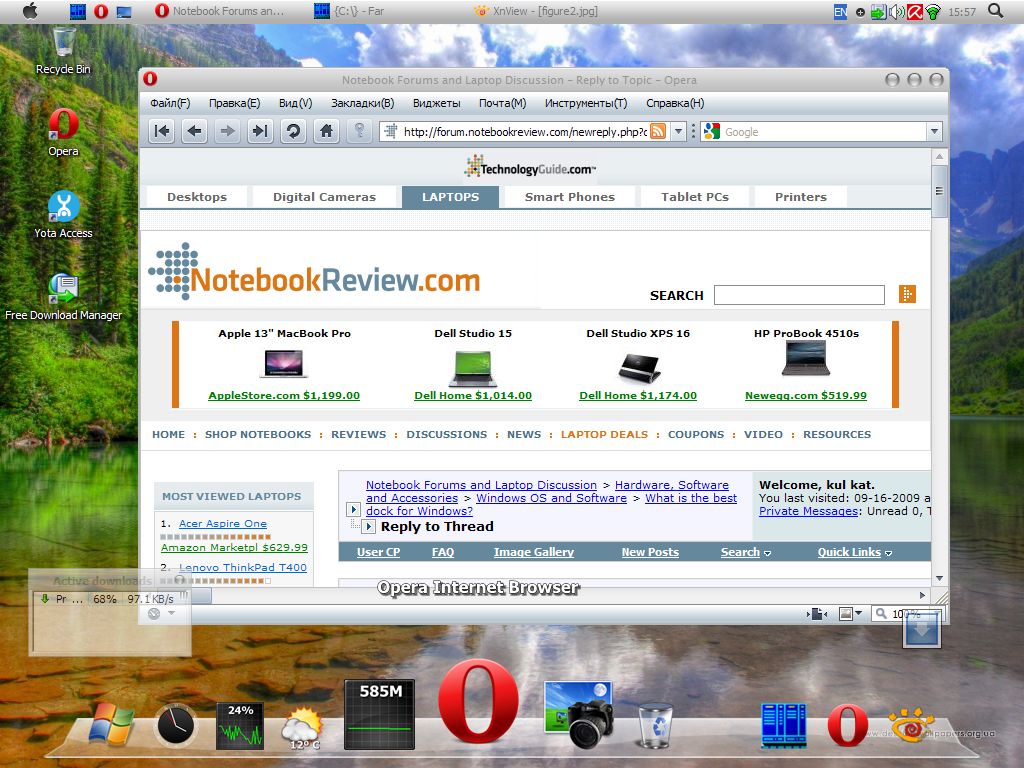Image resolution: width=1024 pixels, height=768 pixels.
Task: Select the LAPTOPS site tab
Action: tap(450, 197)
